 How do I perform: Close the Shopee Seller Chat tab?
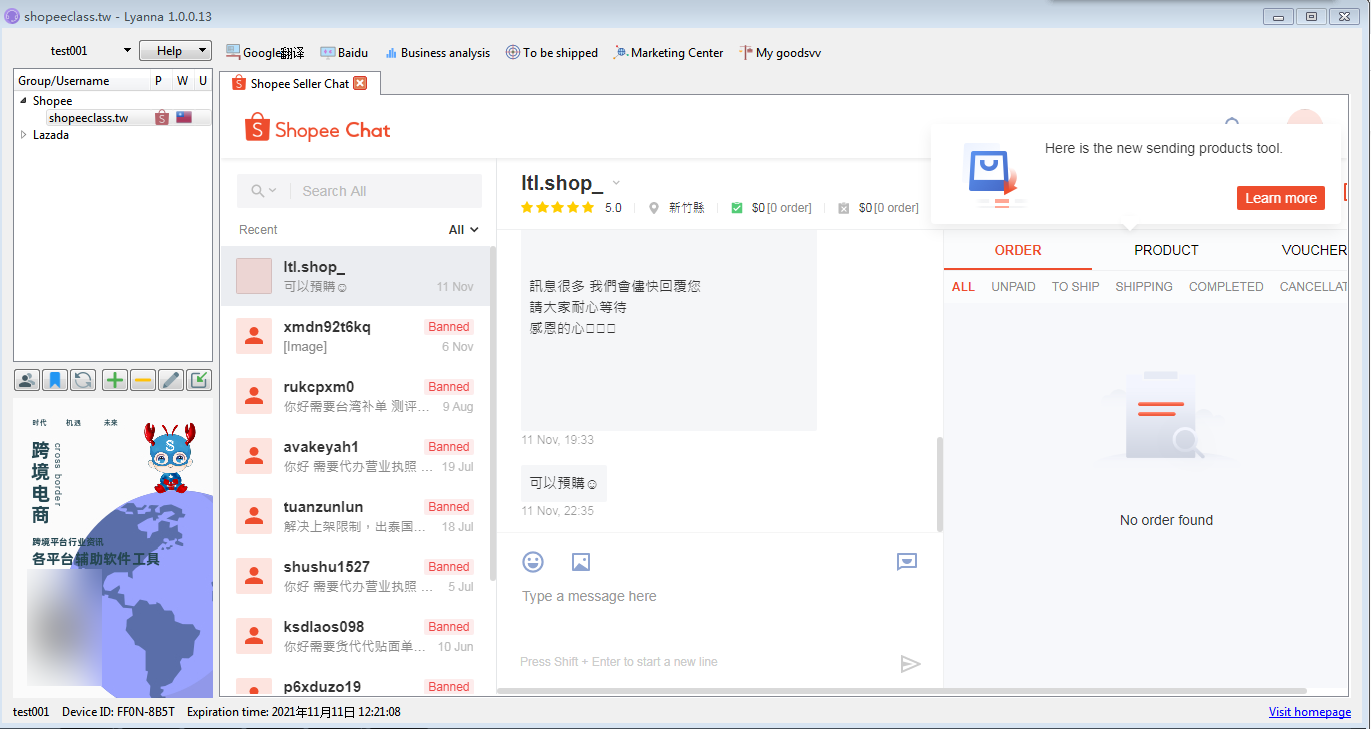click(x=360, y=83)
